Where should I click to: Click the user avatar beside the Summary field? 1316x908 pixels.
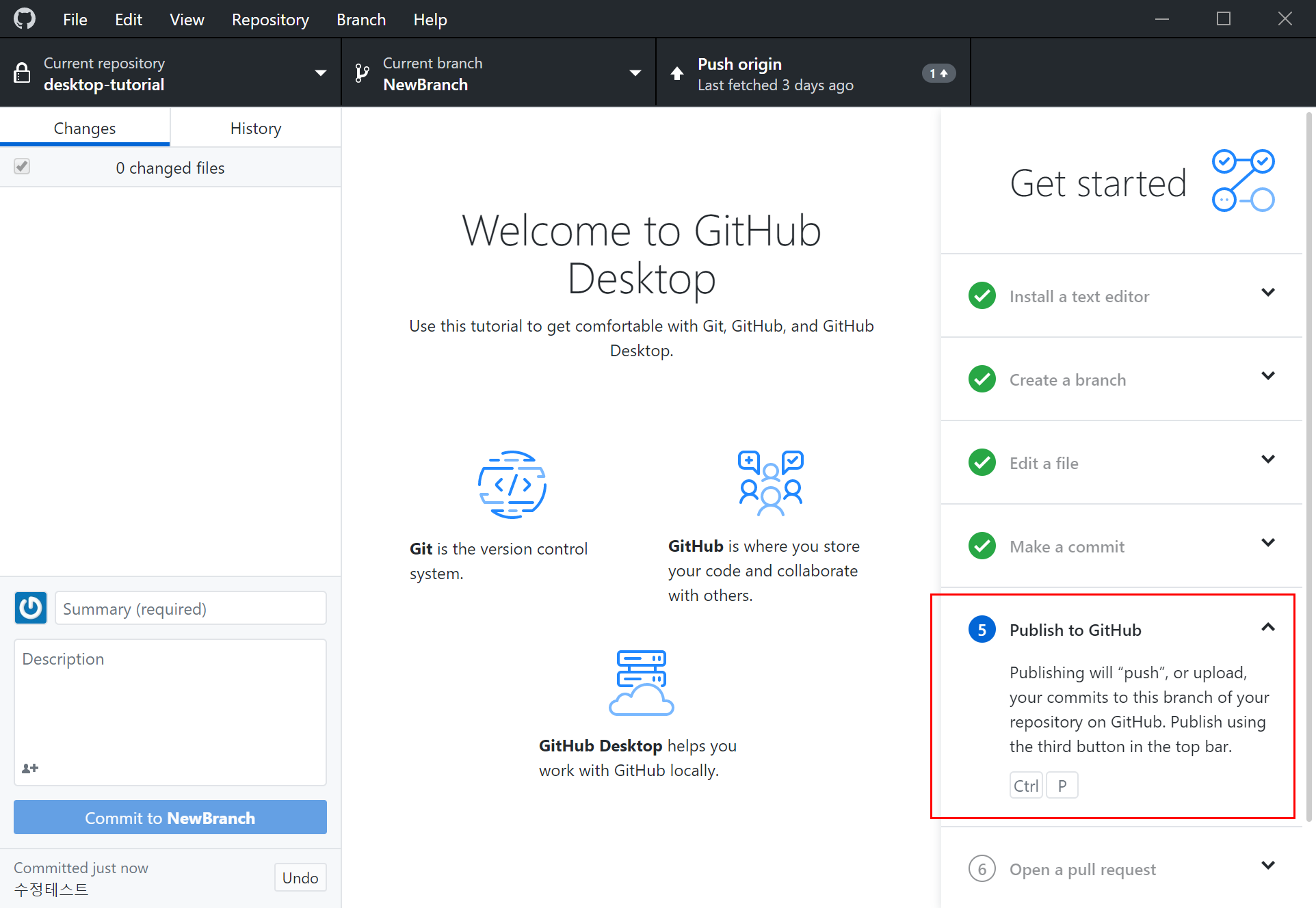point(31,608)
